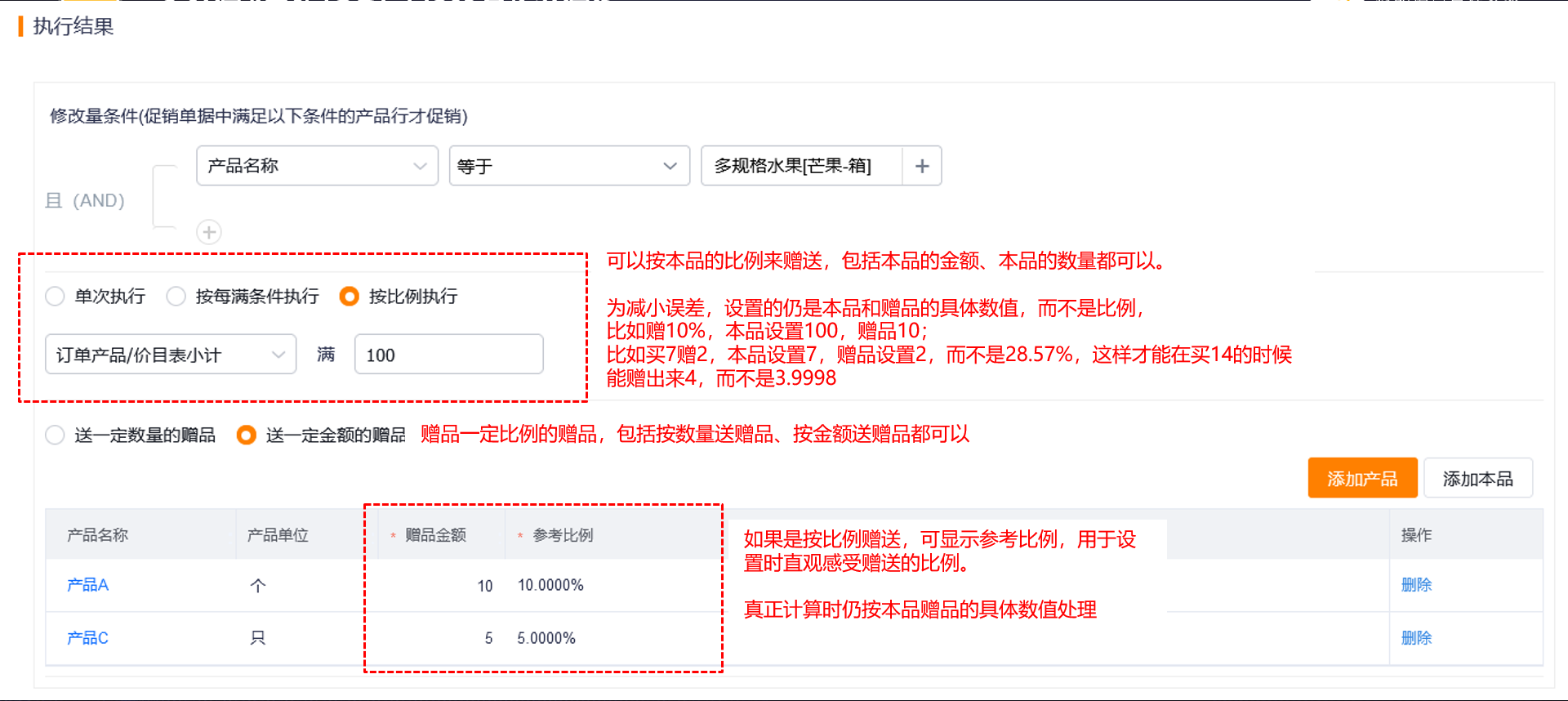
Task: Click the unit cell 个 for 产品A
Action: [258, 585]
